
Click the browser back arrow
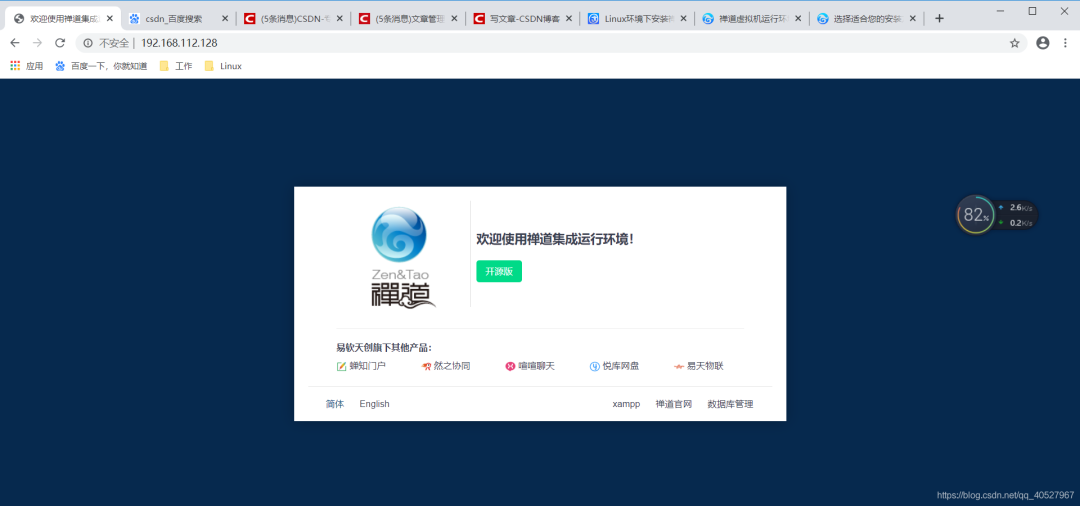click(x=15, y=43)
